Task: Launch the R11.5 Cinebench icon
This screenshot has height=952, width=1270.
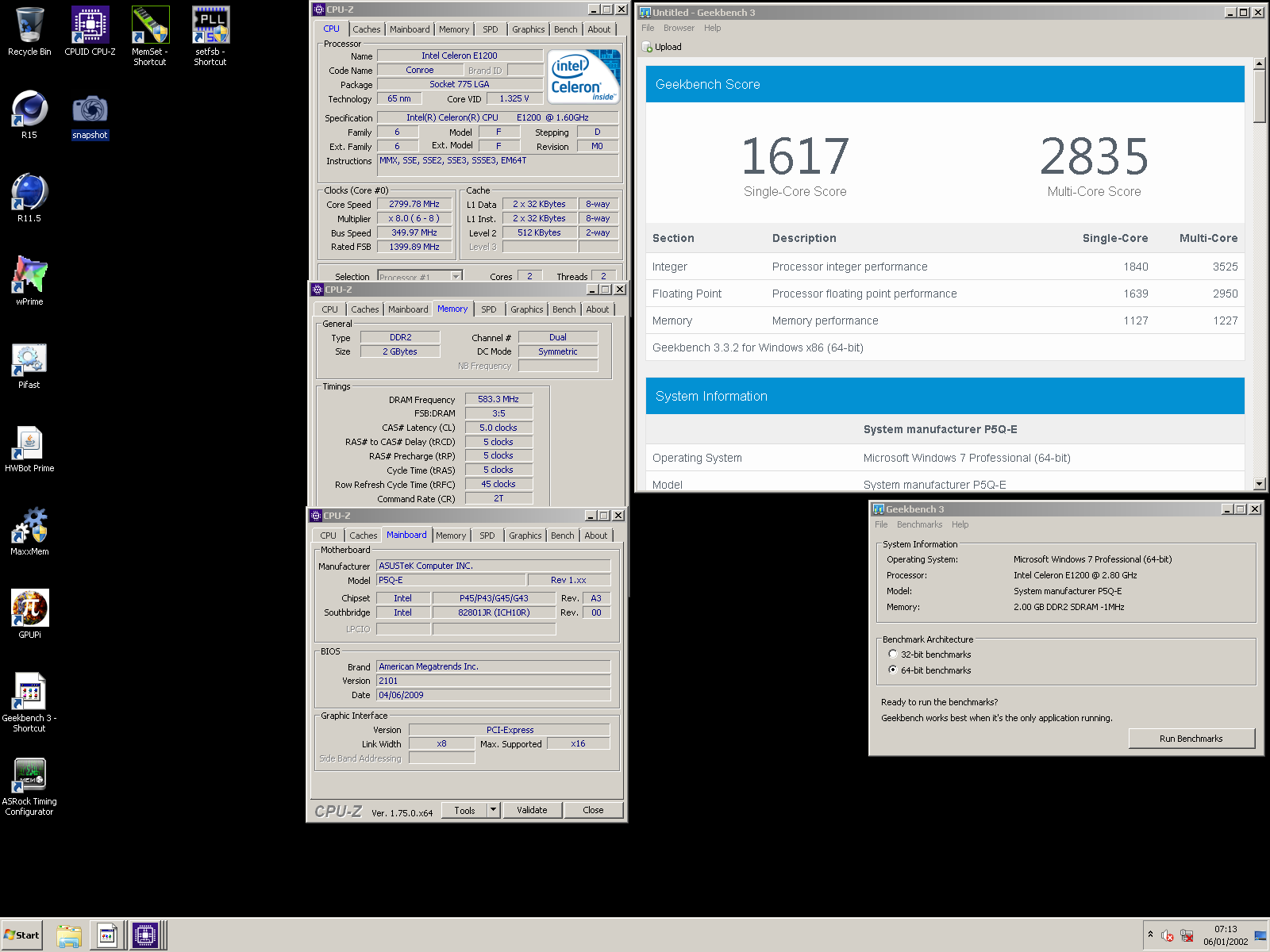Action: pos(29,198)
